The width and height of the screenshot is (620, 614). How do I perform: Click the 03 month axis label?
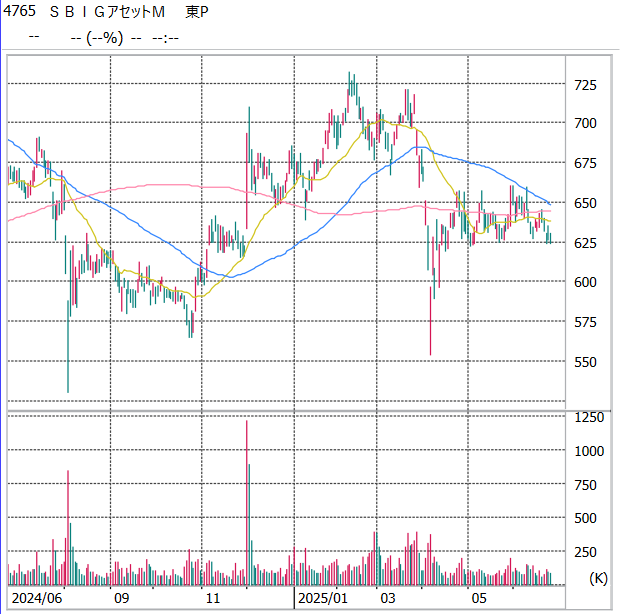[388, 598]
